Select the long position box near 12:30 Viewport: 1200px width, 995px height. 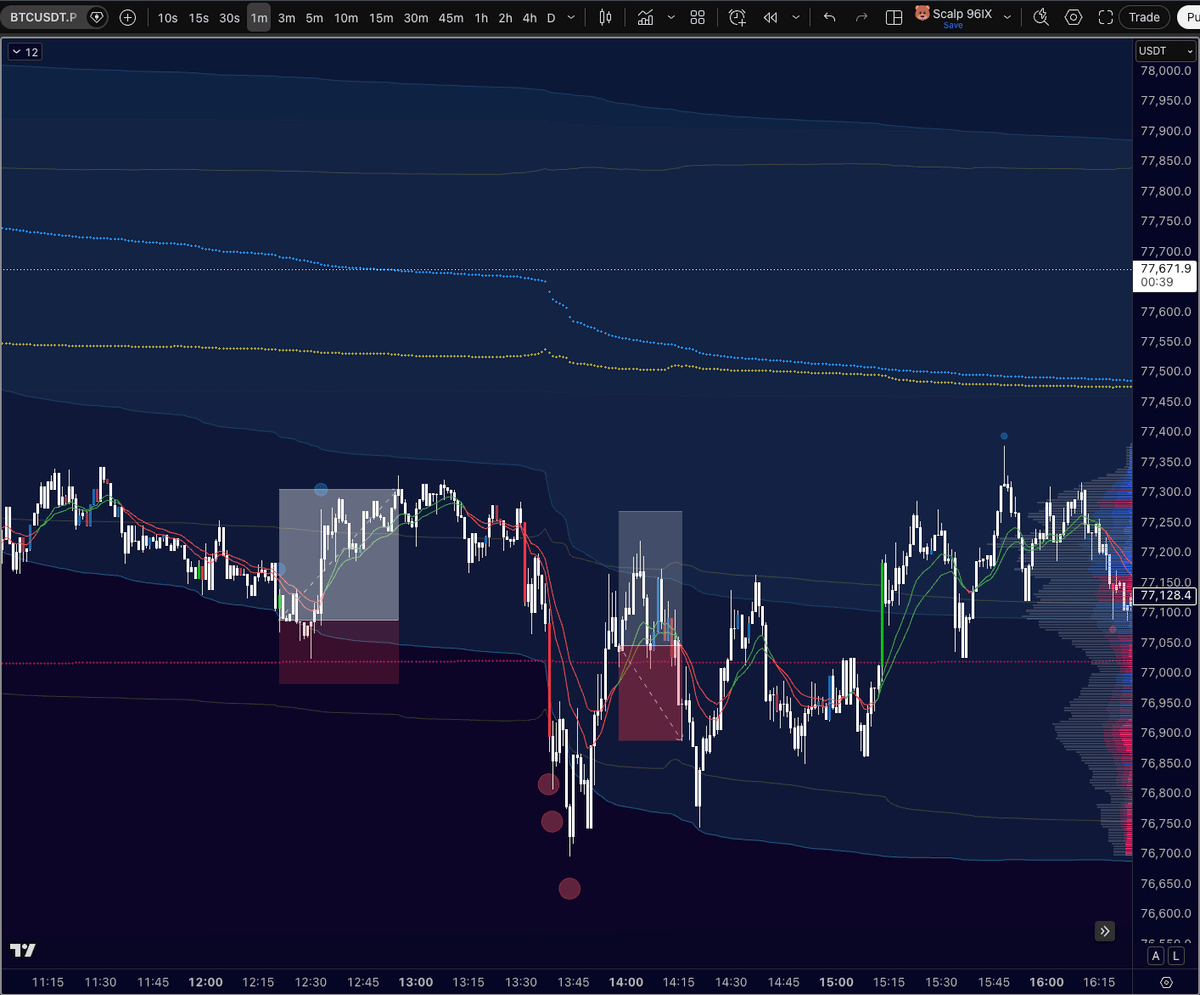(338, 585)
